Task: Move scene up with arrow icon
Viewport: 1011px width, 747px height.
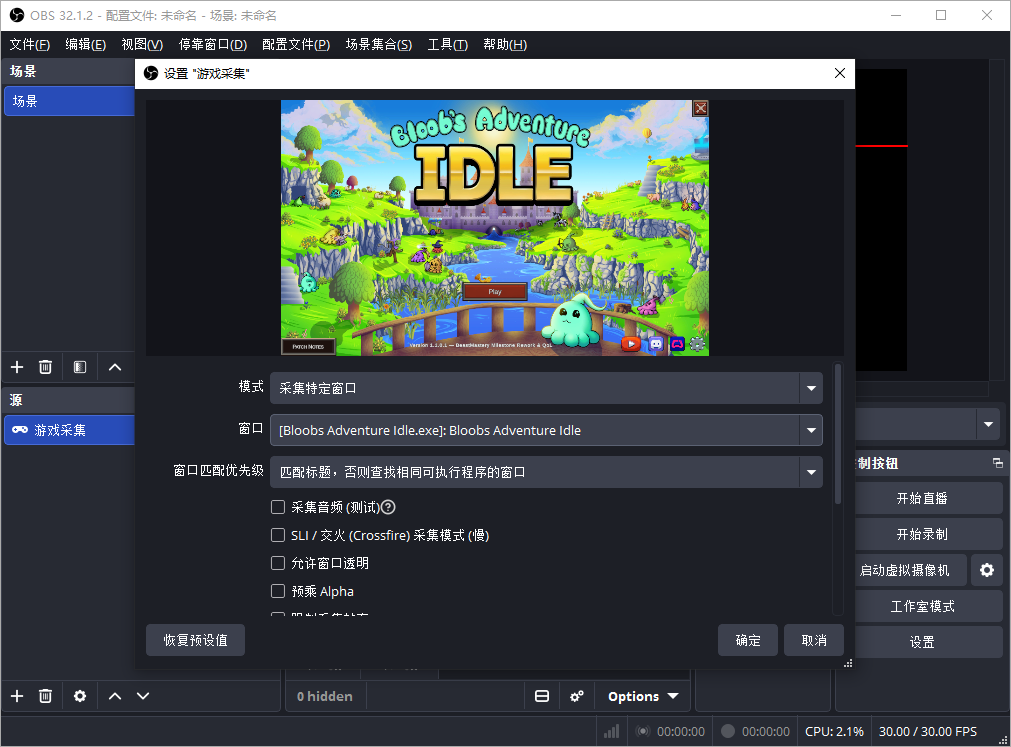Action: click(115, 367)
